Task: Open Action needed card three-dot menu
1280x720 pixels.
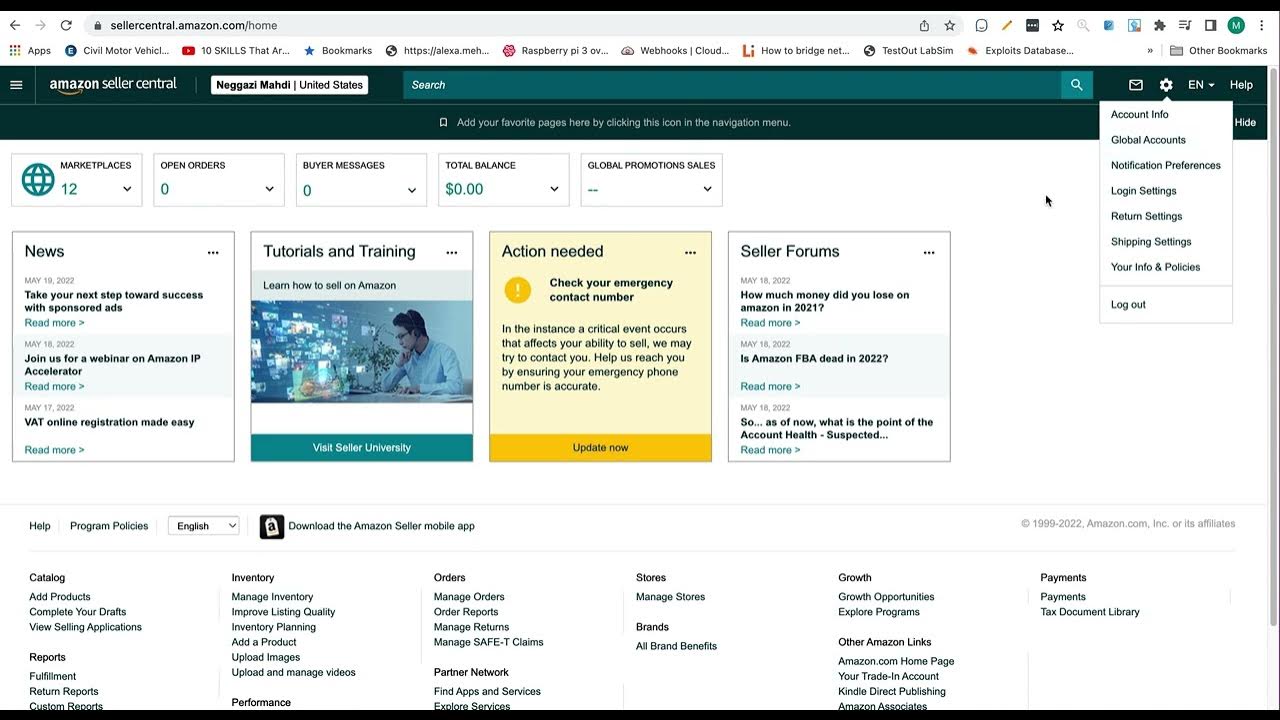Action: coord(690,253)
